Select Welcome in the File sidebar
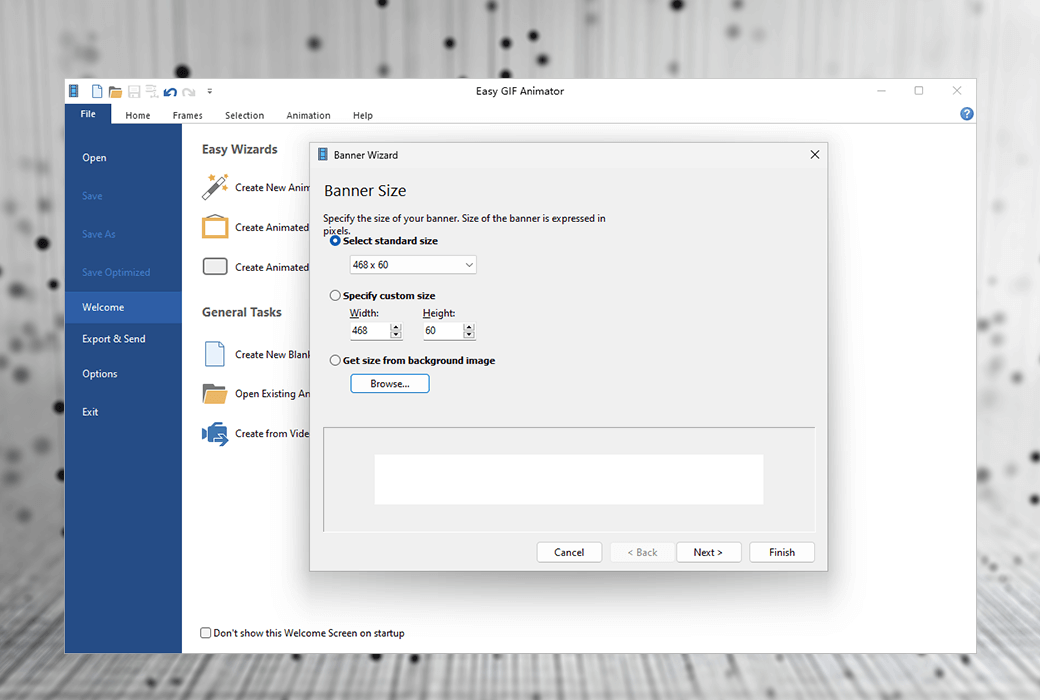The width and height of the screenshot is (1040, 700). [x=123, y=307]
